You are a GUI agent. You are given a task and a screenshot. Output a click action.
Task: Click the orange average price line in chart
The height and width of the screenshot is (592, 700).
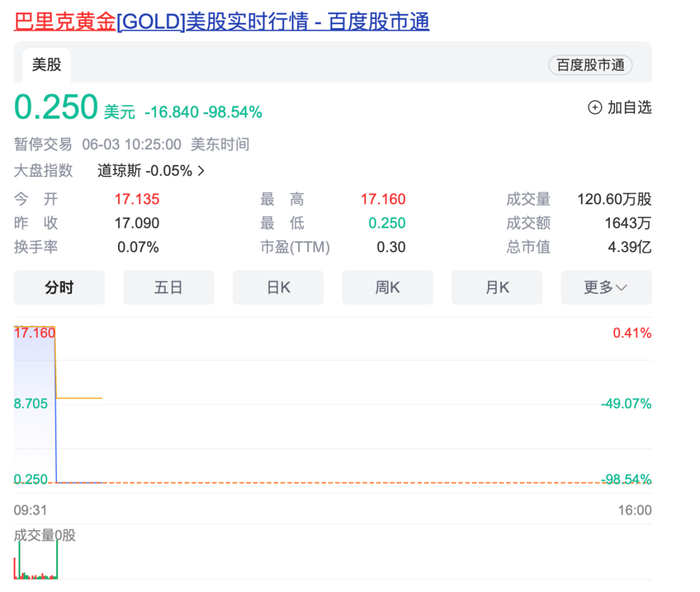coord(80,398)
